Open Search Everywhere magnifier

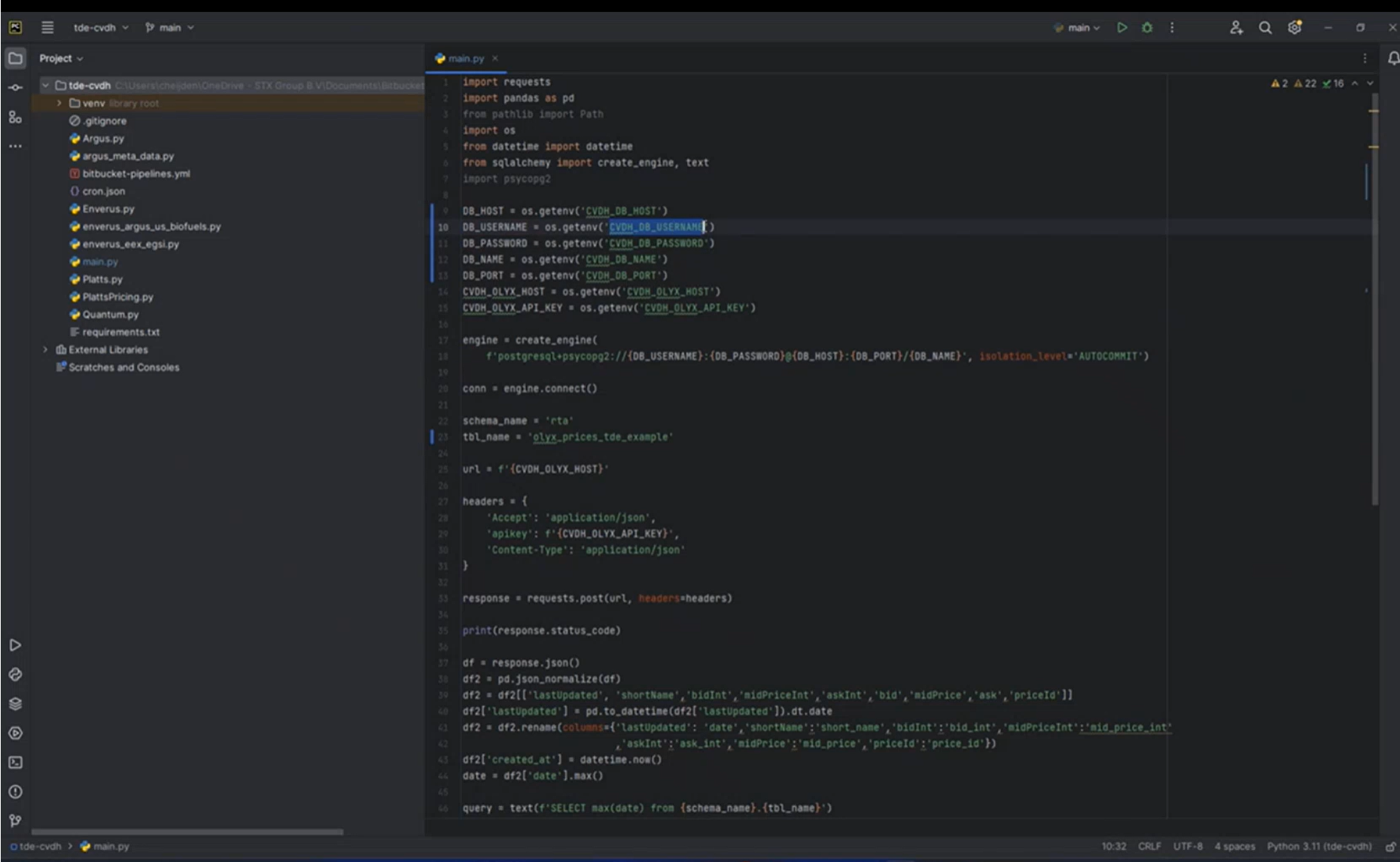tap(1265, 28)
